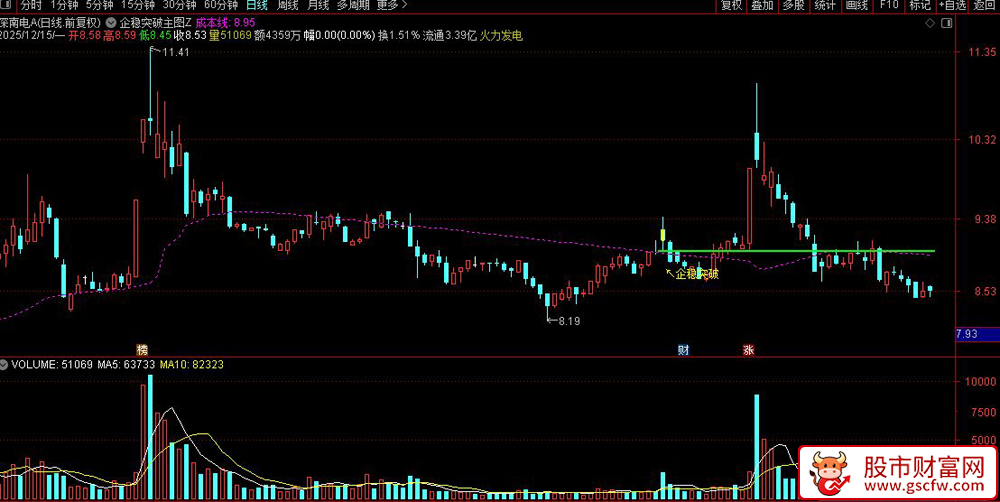Click the 返回 back button
1000x502 pixels.
pyautogui.click(x=985, y=5)
